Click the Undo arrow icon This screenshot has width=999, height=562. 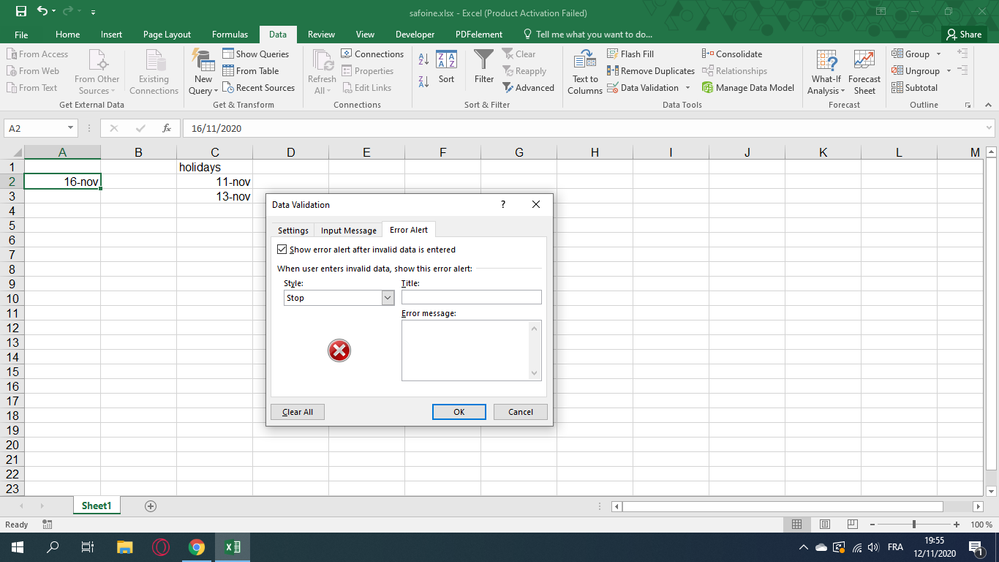[x=41, y=11]
